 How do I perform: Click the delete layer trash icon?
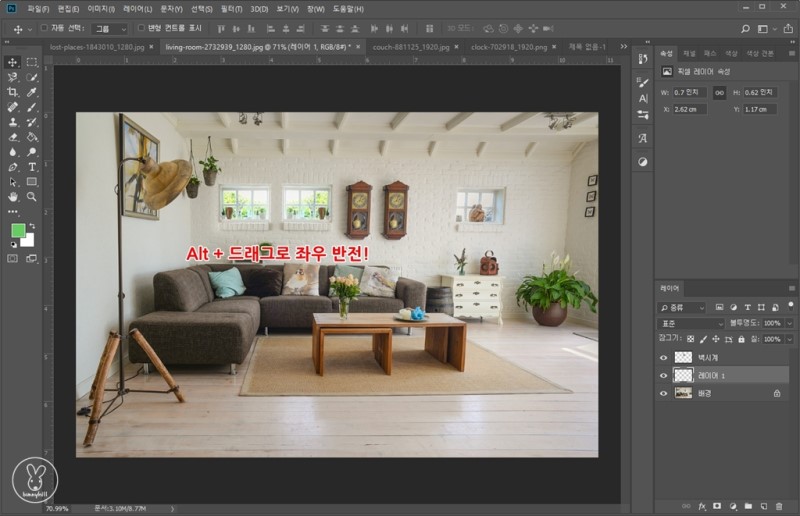point(780,507)
